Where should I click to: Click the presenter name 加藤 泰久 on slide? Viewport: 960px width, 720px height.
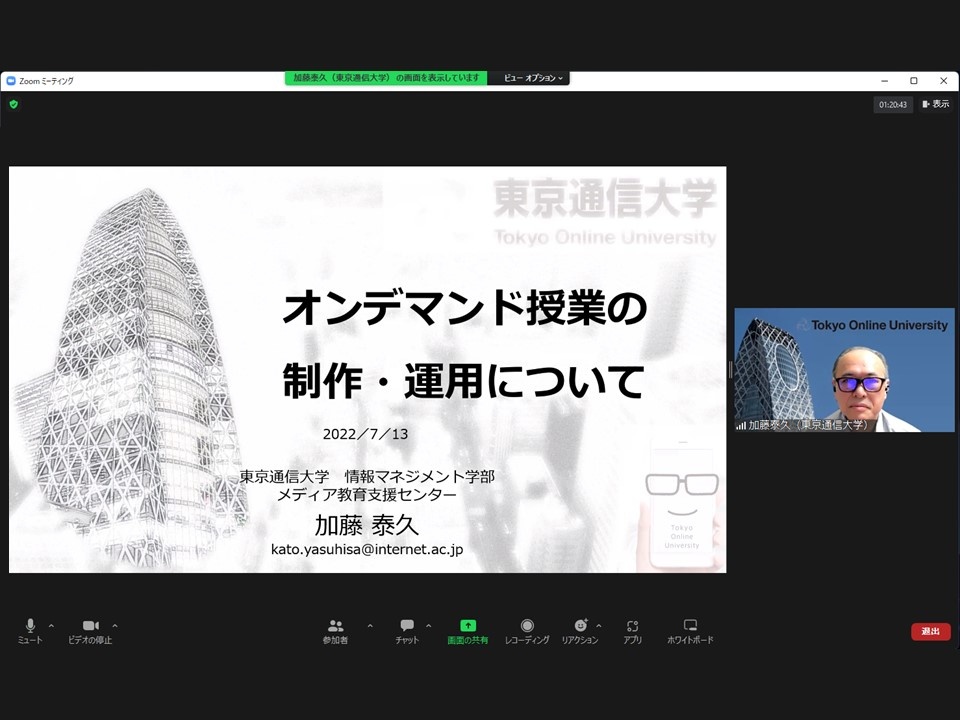coord(367,525)
